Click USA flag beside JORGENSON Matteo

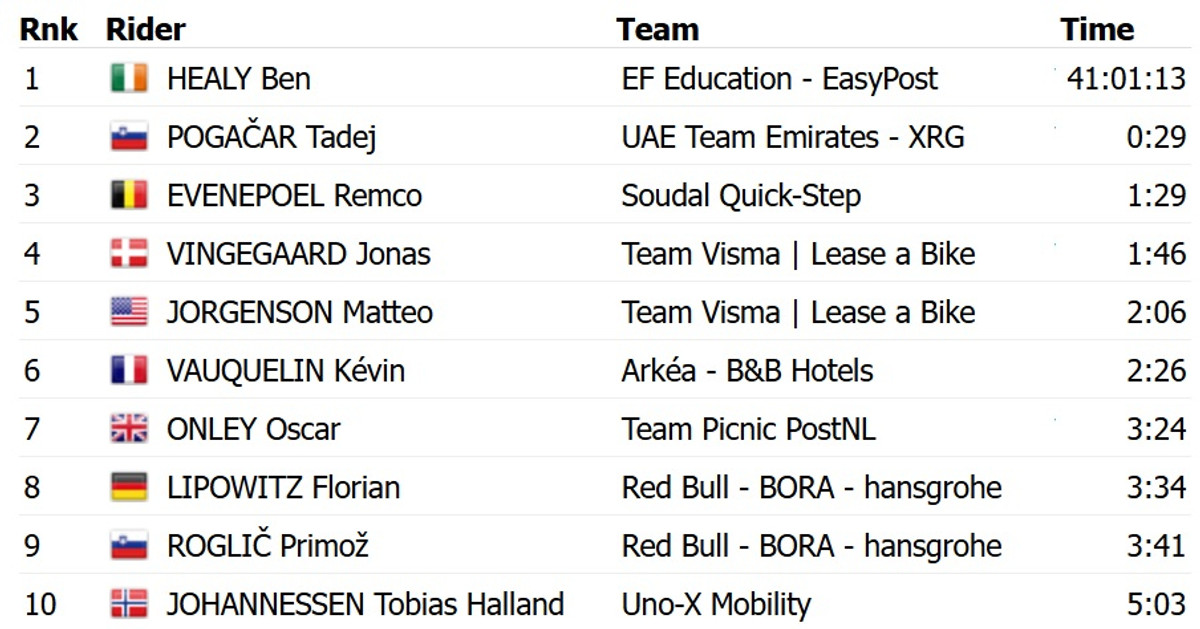point(129,312)
